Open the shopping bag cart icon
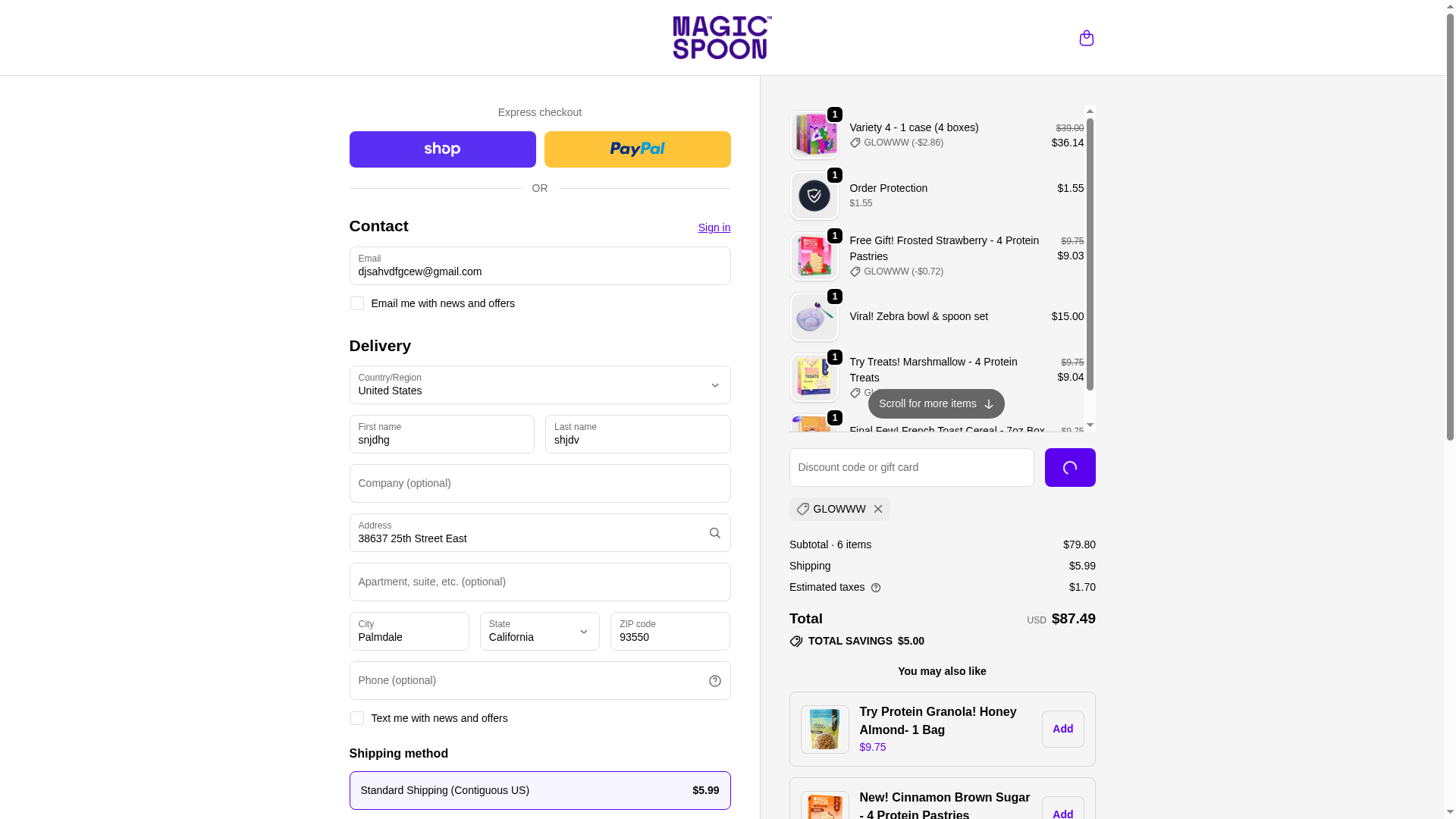 click(1086, 38)
